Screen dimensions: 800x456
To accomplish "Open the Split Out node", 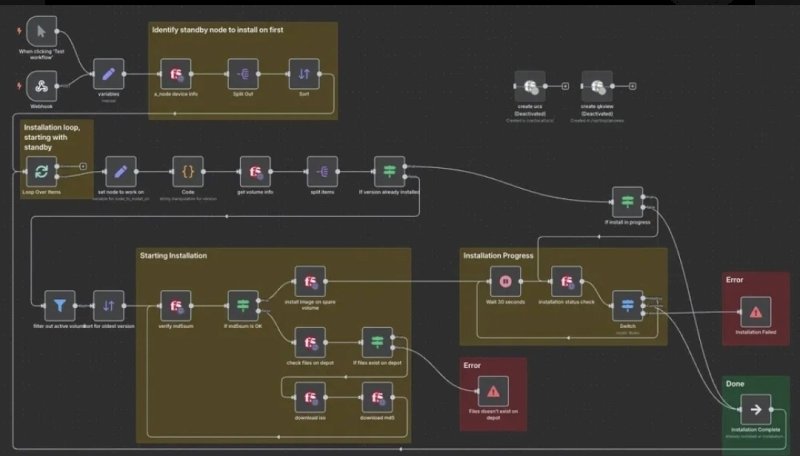I will tap(243, 74).
